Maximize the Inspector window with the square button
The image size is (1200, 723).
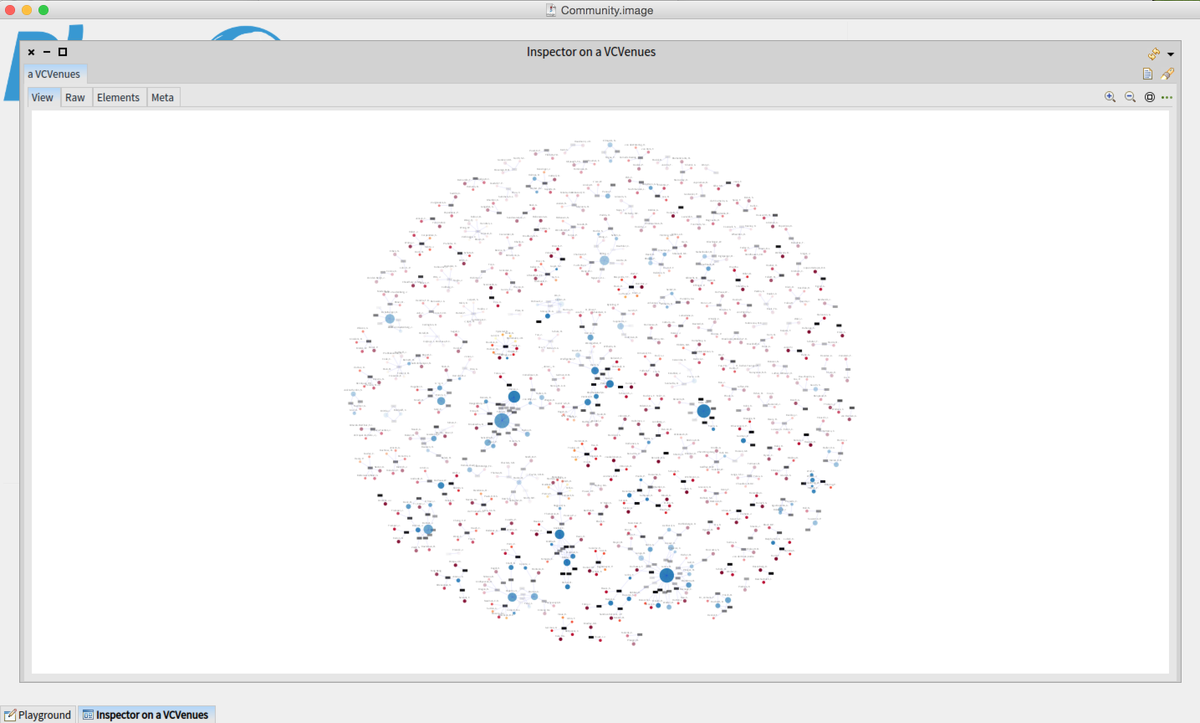point(62,52)
